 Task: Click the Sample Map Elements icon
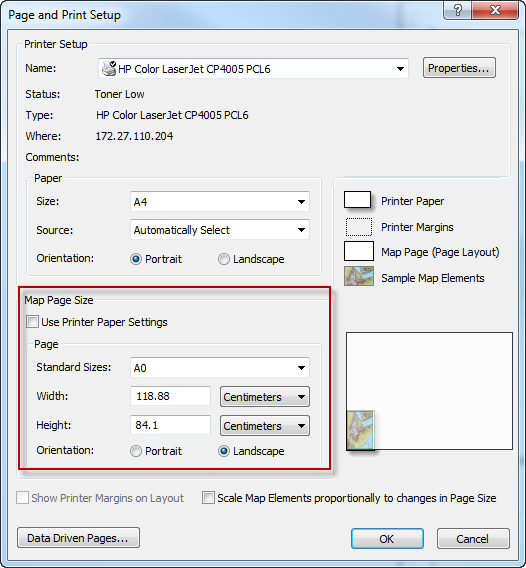coord(359,276)
